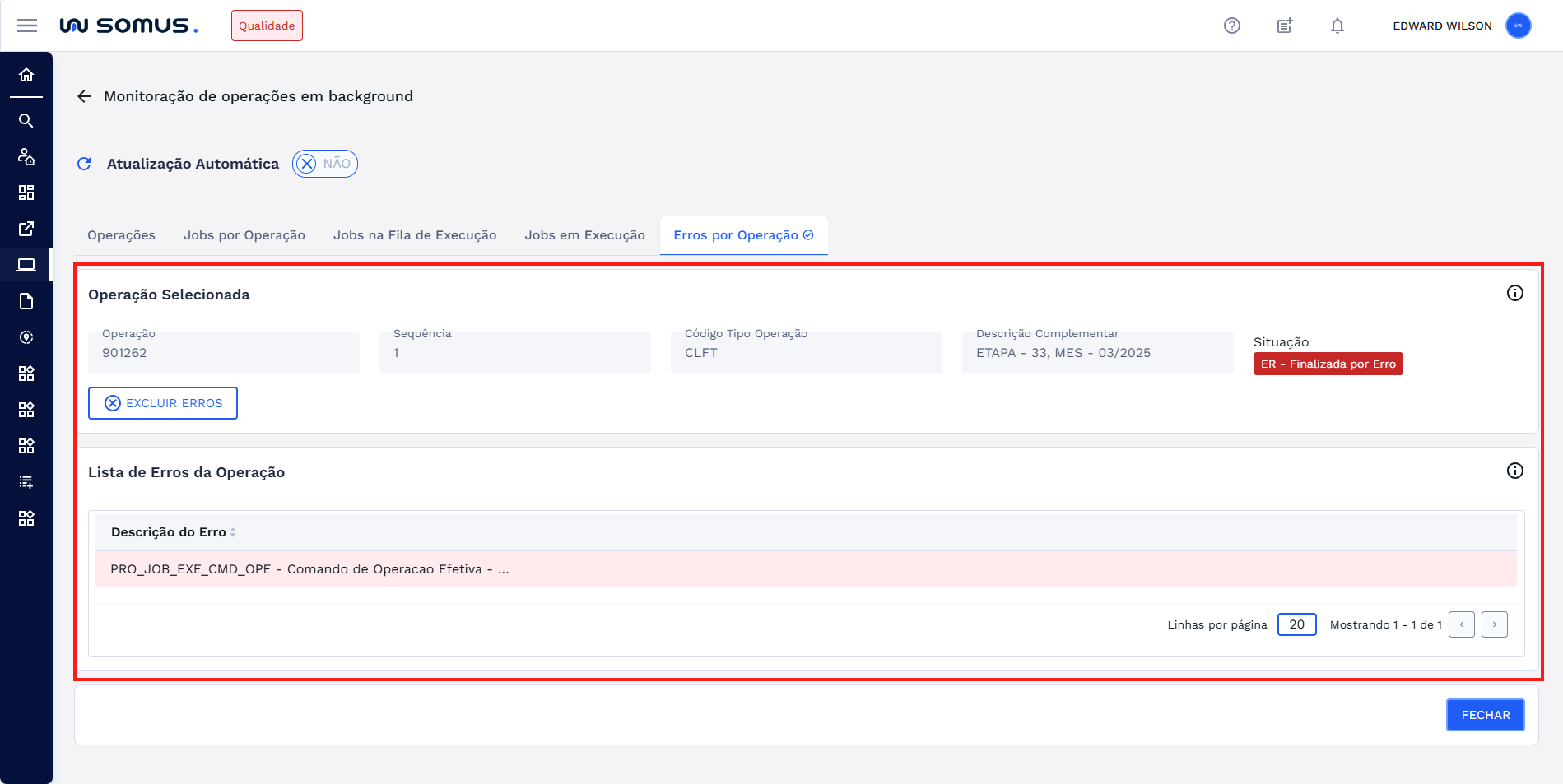Switch to Jobs na Fila de Execução tab
Viewport: 1563px width, 784px height.
pos(414,235)
